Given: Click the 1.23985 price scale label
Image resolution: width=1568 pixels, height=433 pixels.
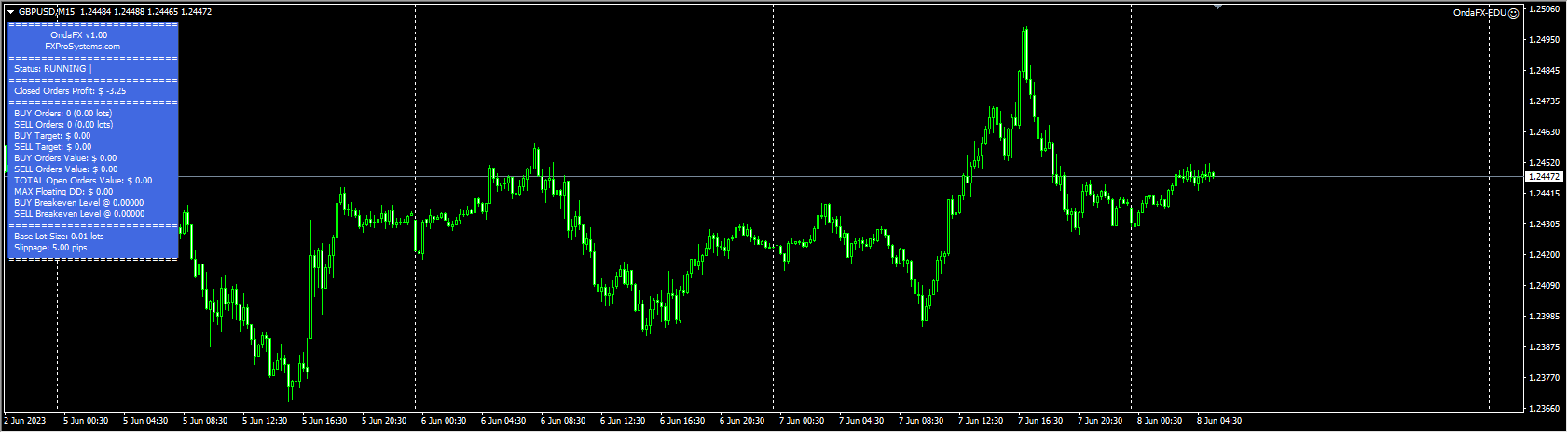Looking at the screenshot, I should [1545, 317].
